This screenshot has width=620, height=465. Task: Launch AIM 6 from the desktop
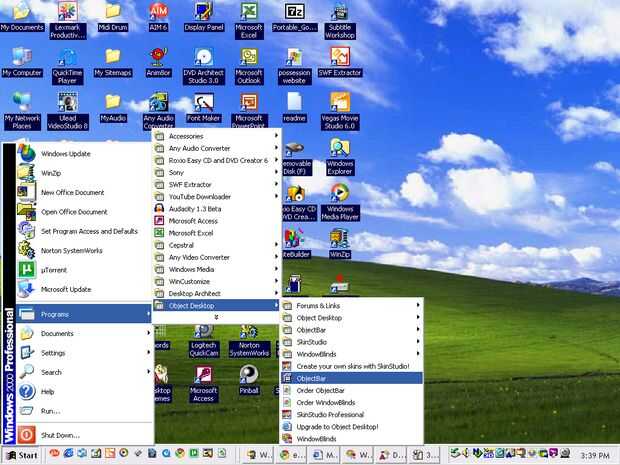click(158, 13)
